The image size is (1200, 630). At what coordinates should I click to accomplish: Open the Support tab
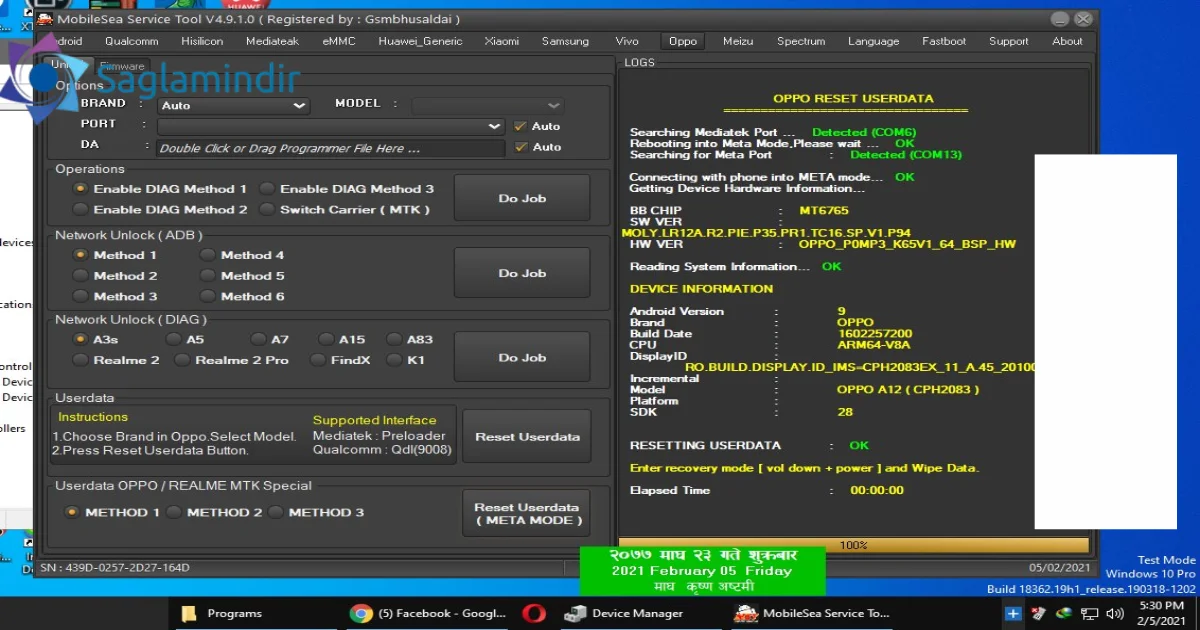point(1008,41)
